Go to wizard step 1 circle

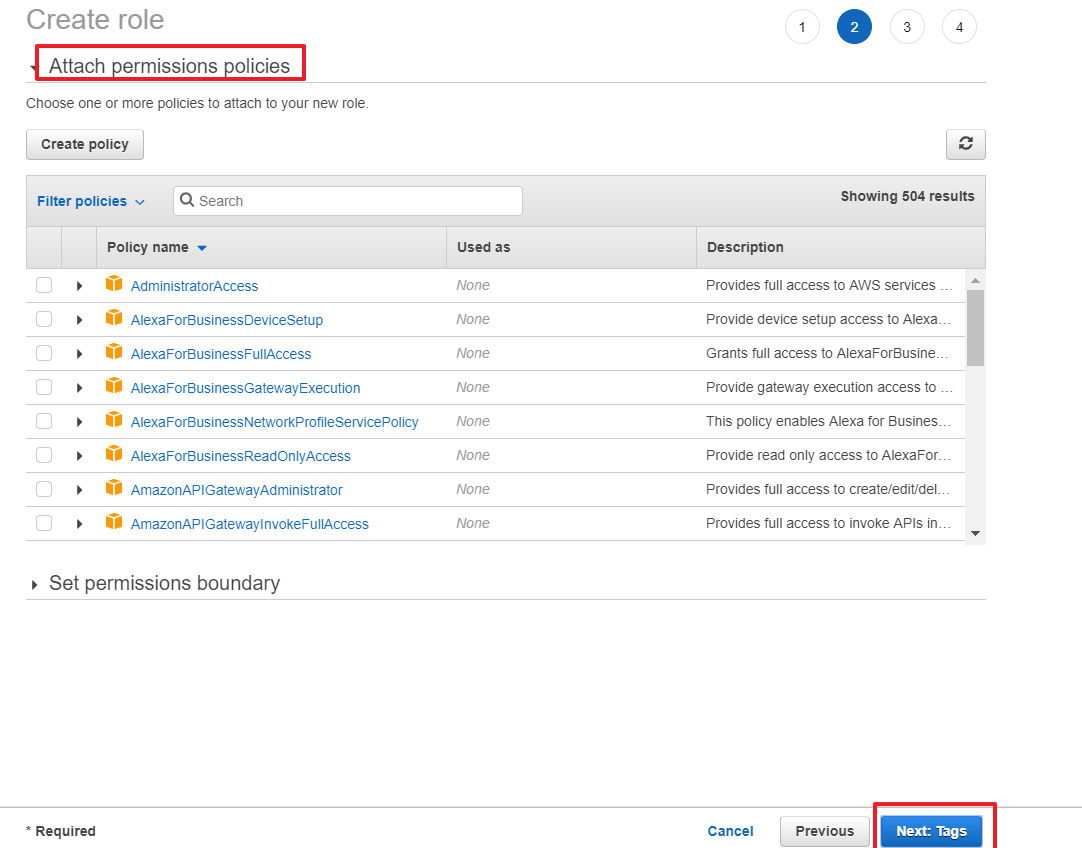[802, 27]
